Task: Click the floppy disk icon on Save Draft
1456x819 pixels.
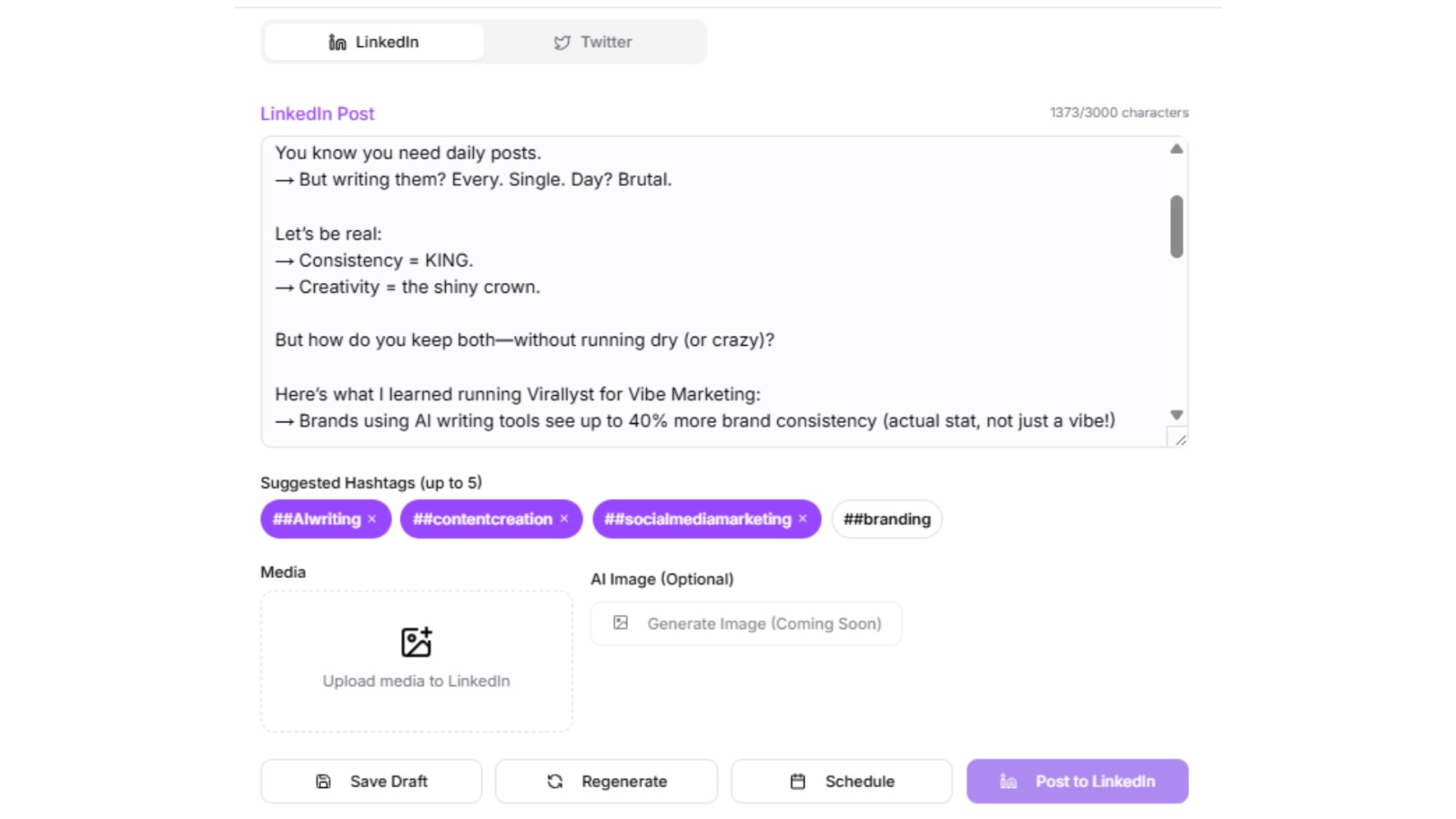Action: (323, 781)
